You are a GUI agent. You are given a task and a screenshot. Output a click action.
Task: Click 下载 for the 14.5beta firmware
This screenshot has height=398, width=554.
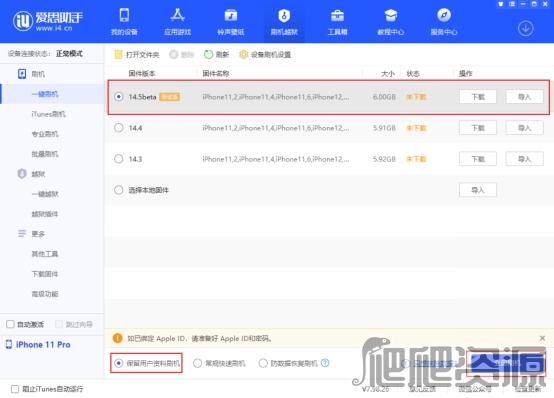478,96
